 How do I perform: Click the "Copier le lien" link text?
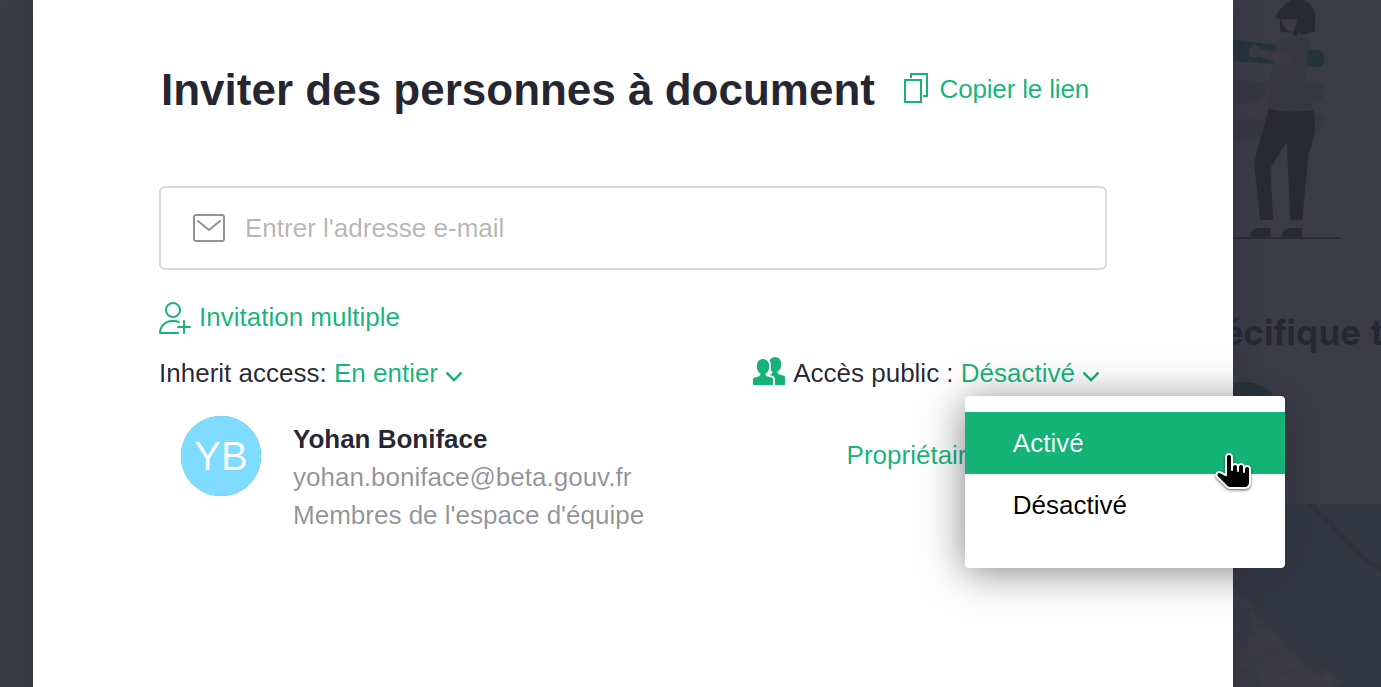click(1014, 89)
